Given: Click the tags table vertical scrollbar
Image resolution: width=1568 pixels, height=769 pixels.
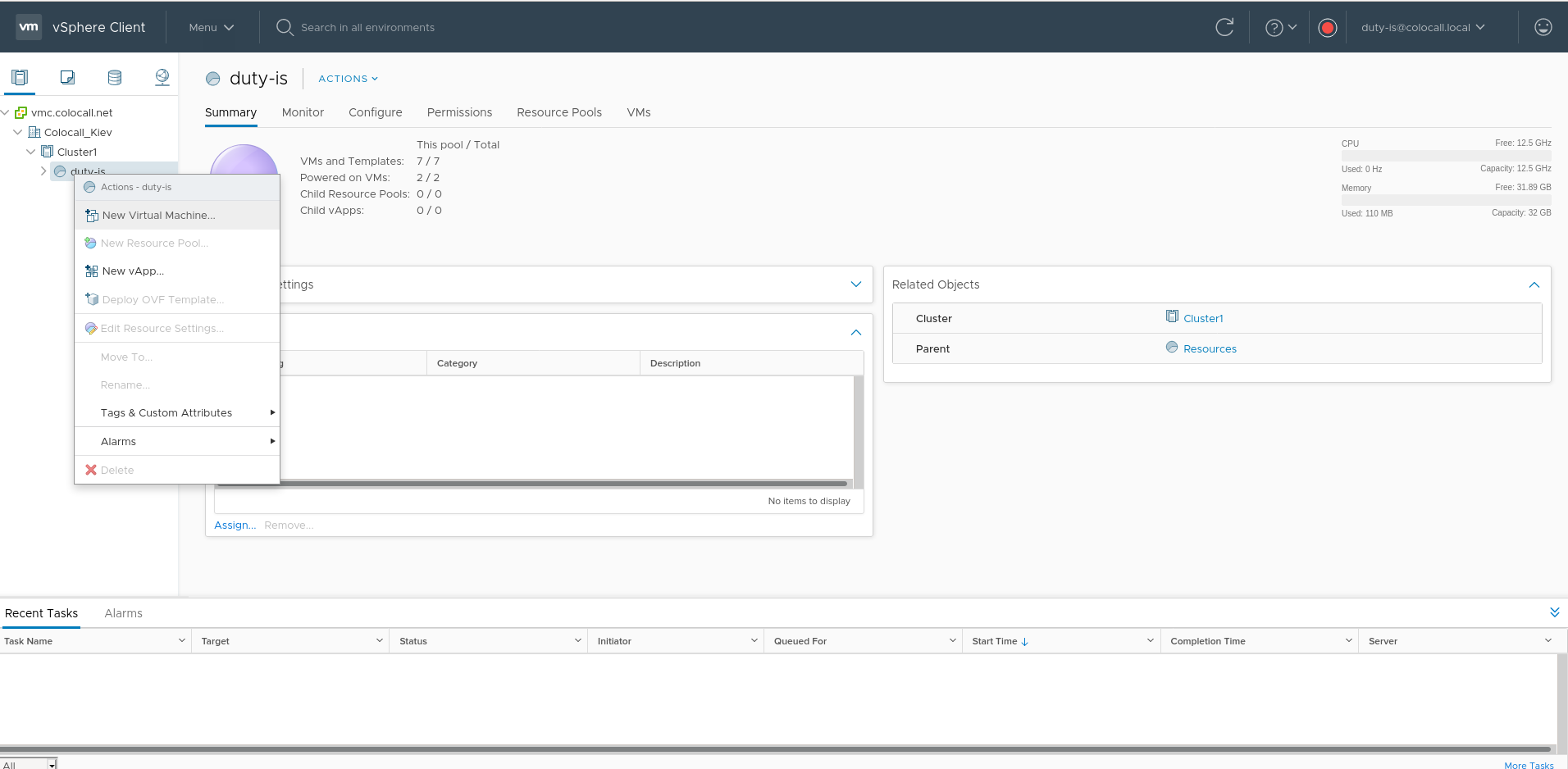Looking at the screenshot, I should 858,426.
